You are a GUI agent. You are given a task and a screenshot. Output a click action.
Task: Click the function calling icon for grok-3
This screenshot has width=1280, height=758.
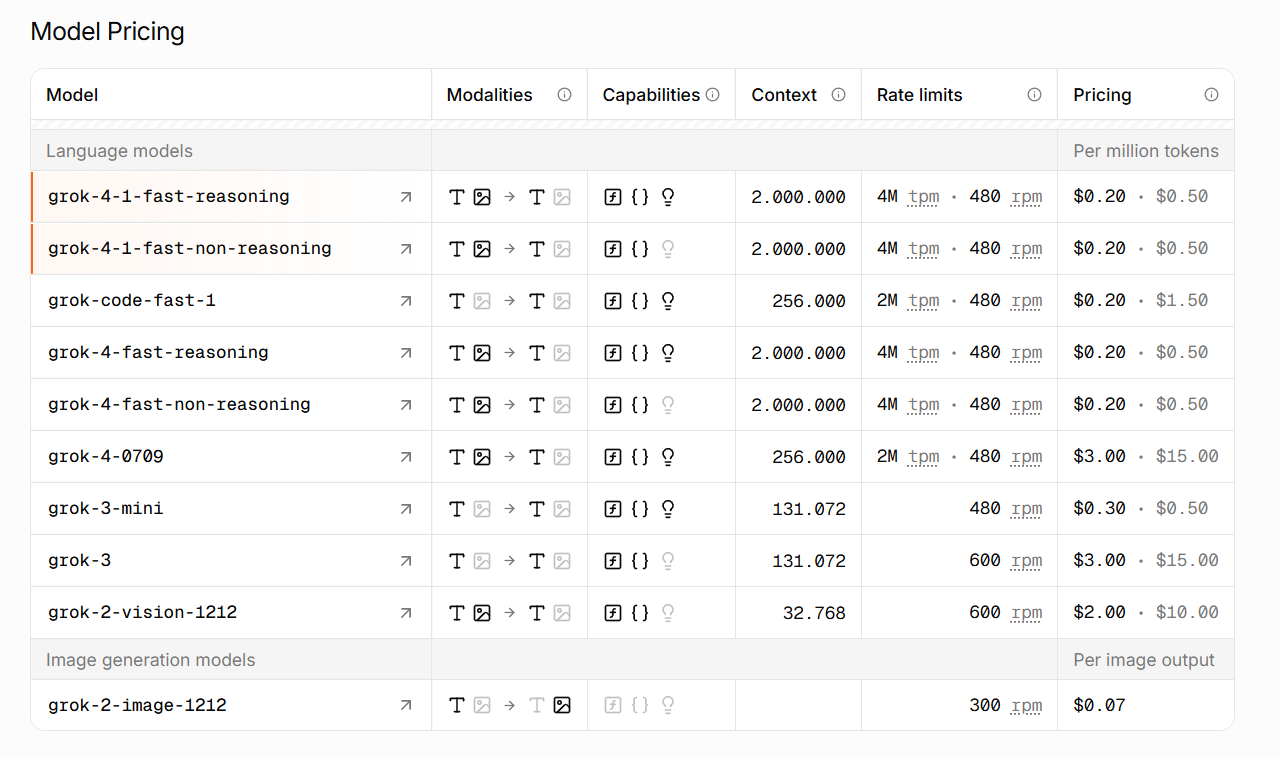tap(613, 561)
